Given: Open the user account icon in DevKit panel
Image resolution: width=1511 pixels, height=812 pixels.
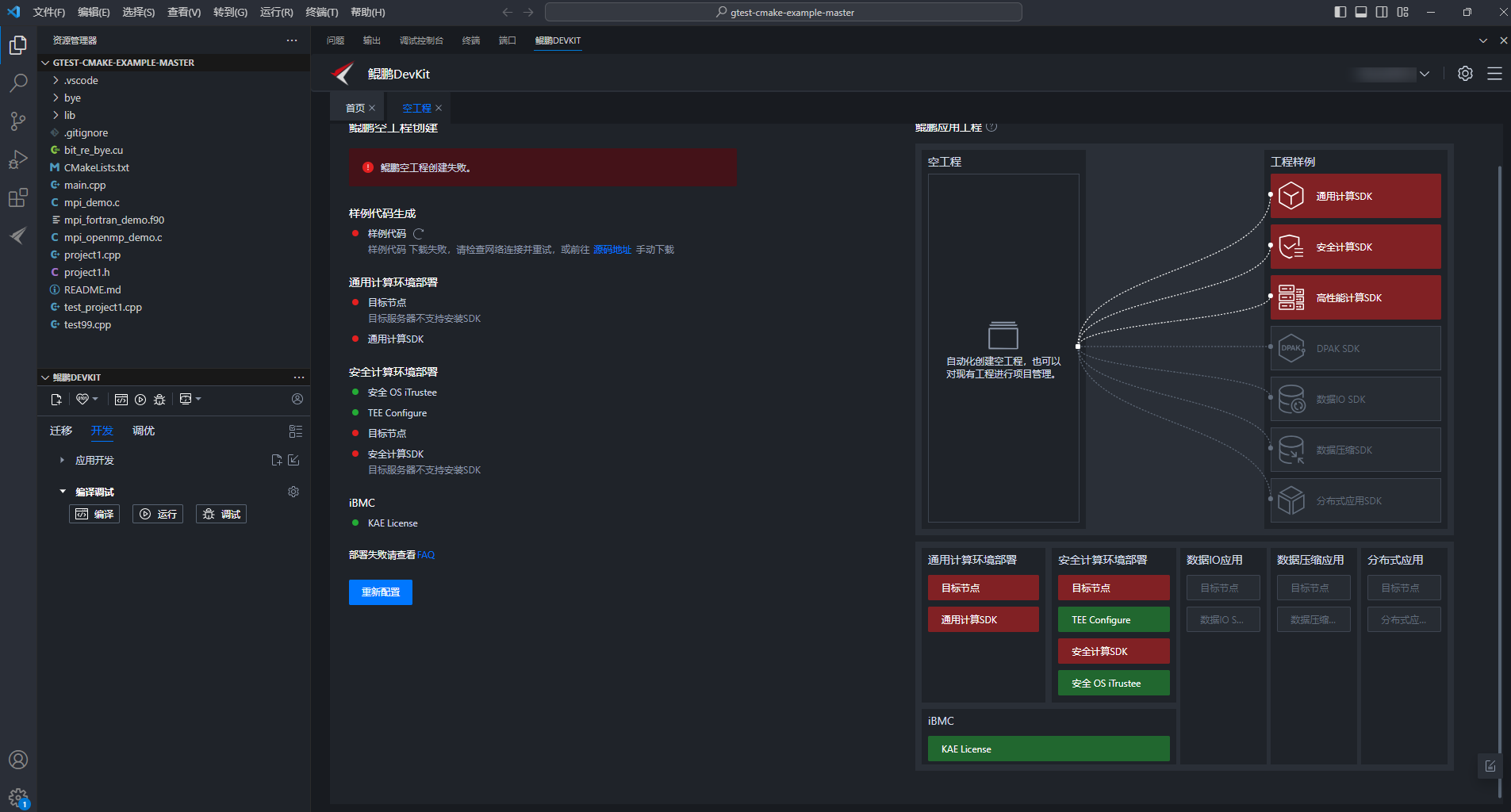Looking at the screenshot, I should pyautogui.click(x=297, y=399).
